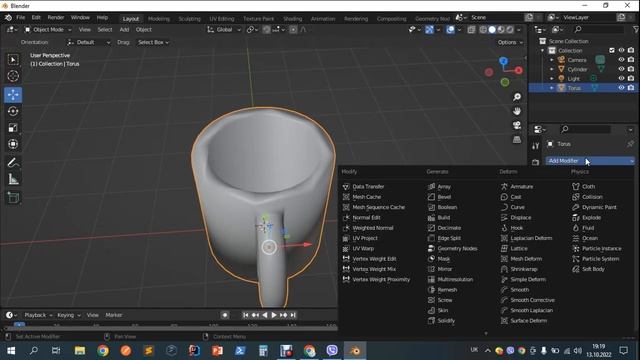This screenshot has height=360, width=640.
Task: Click the outliner search field
Action: (x=598, y=29)
